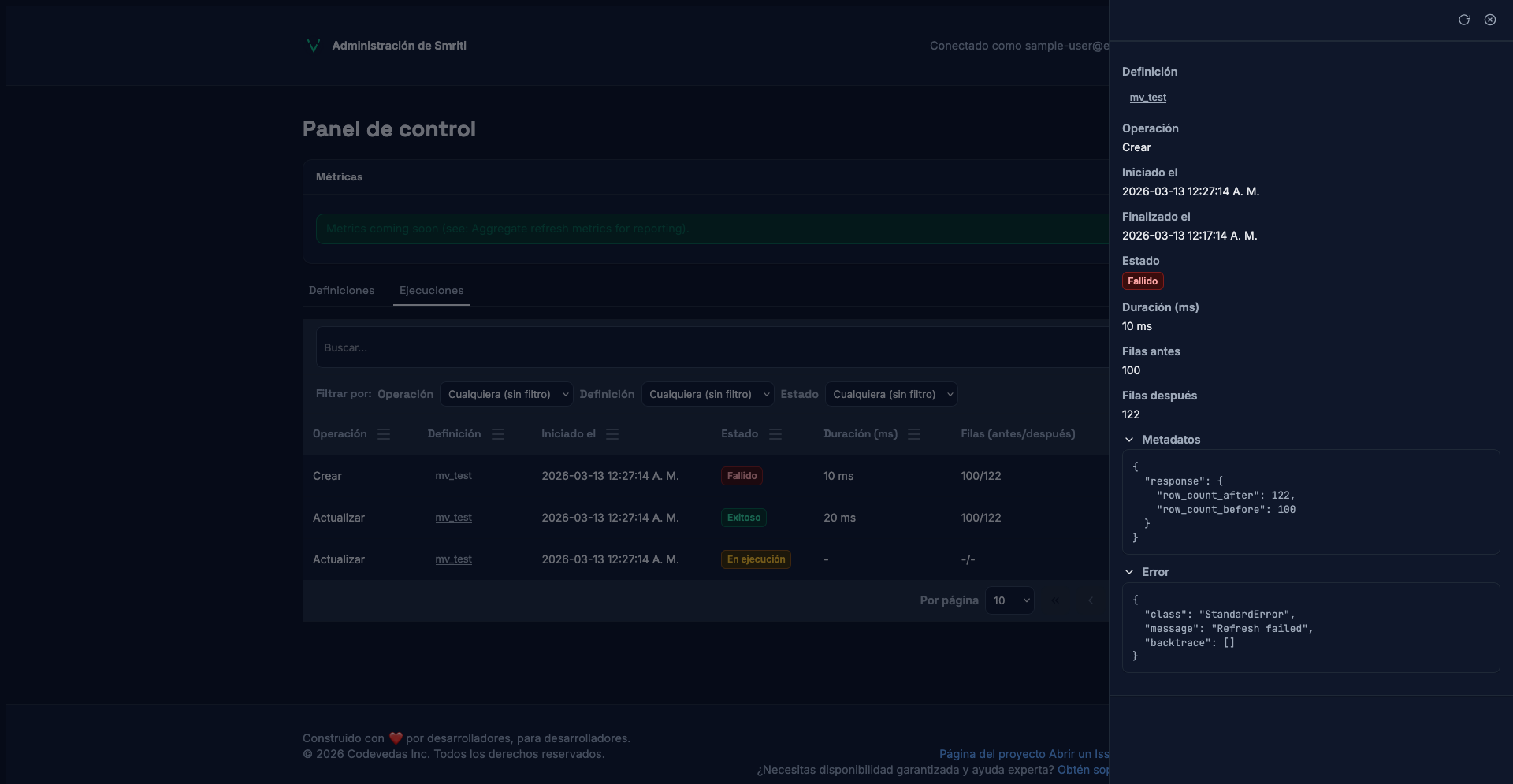Open the Estado filter dropdown
The width and height of the screenshot is (1513, 784).
click(891, 394)
